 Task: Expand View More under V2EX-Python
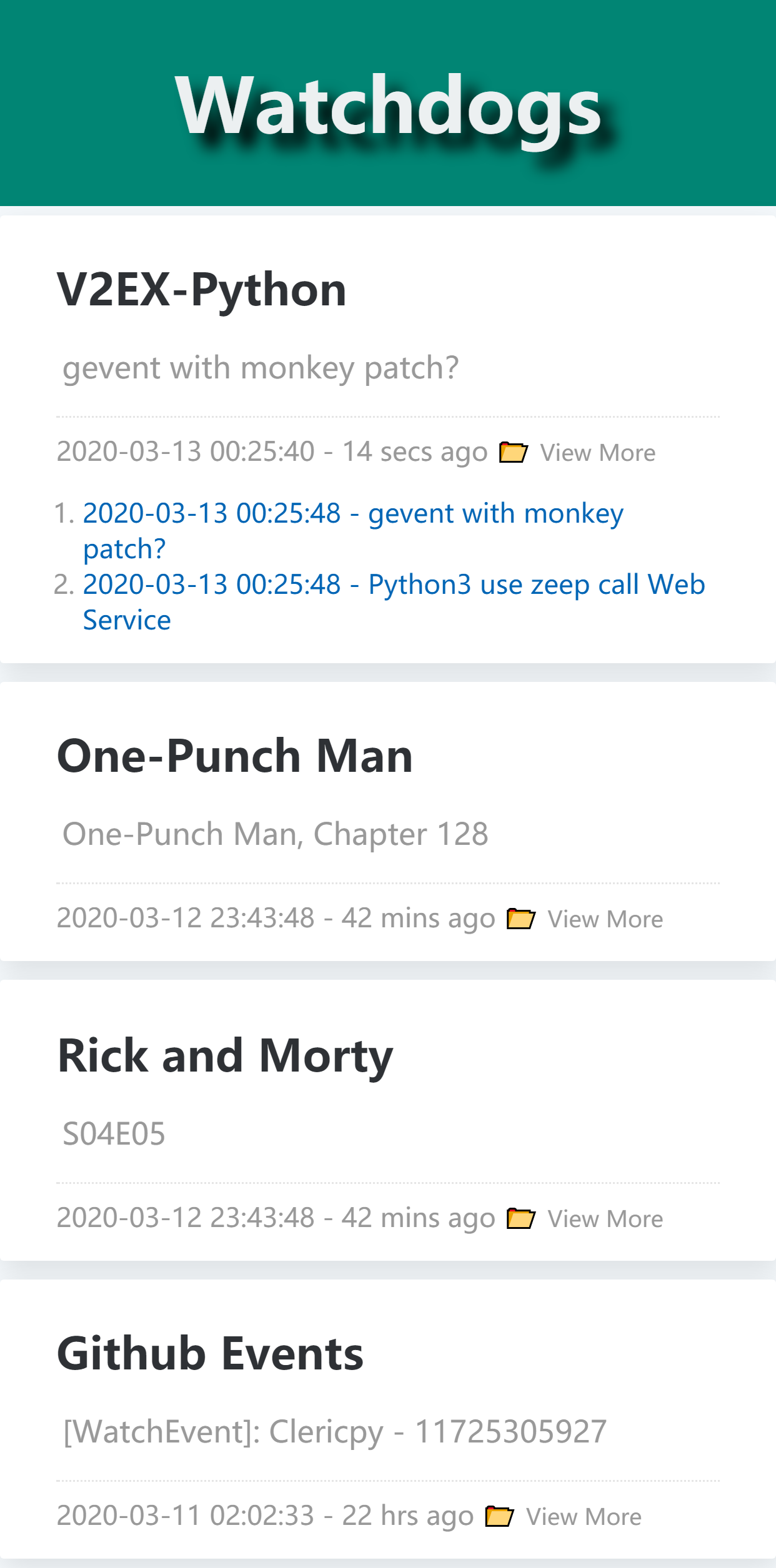tap(597, 453)
